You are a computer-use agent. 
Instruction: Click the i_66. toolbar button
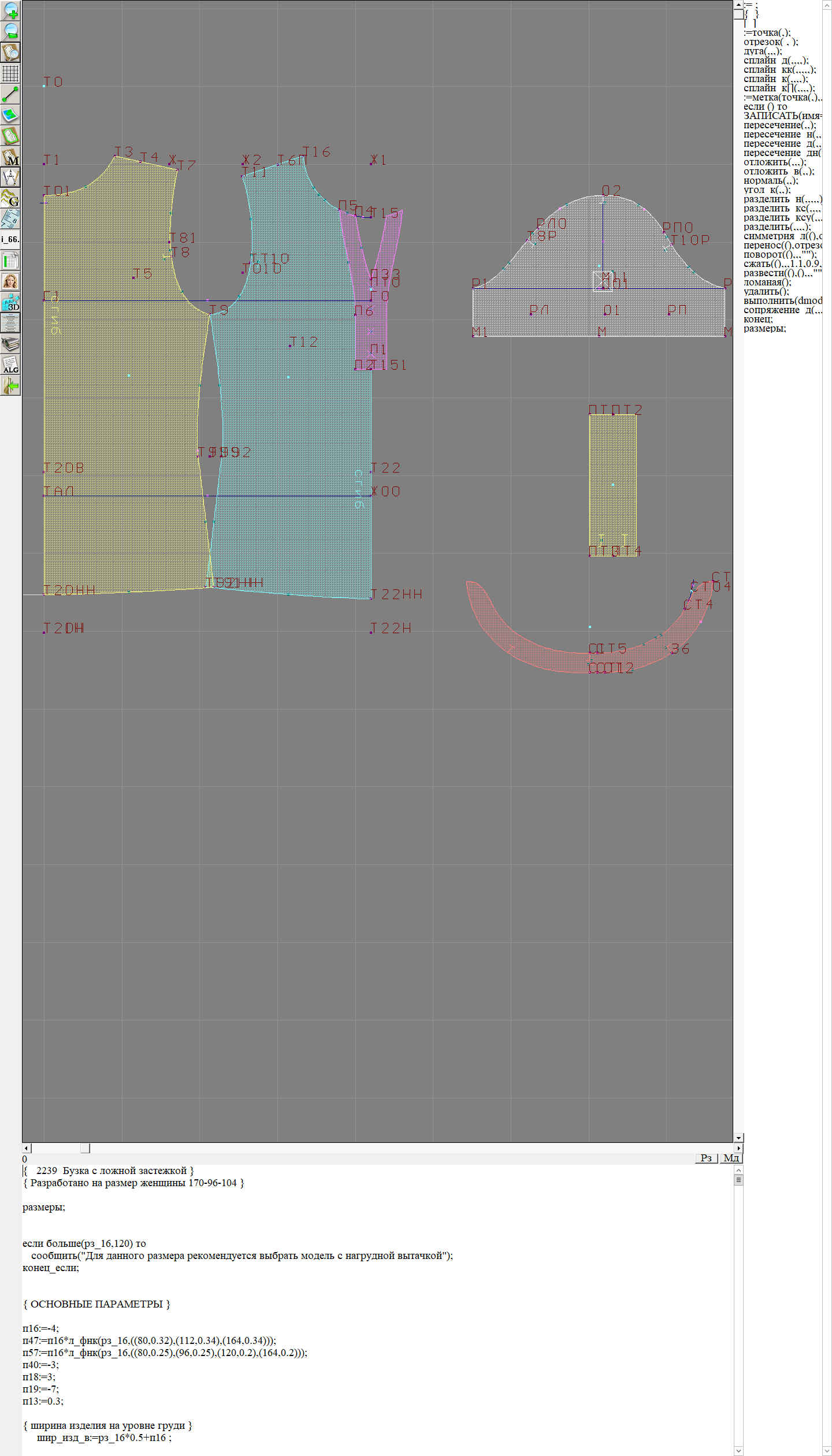pyautogui.click(x=10, y=239)
